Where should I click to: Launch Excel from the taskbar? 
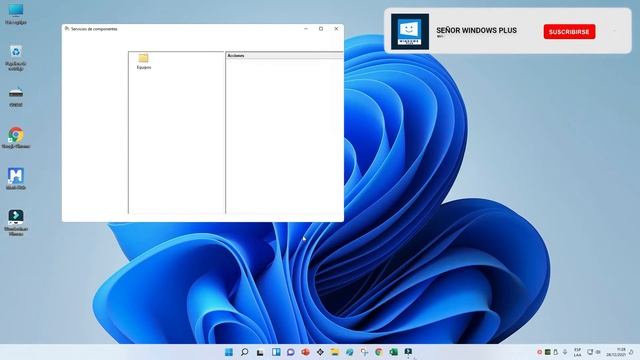393,352
